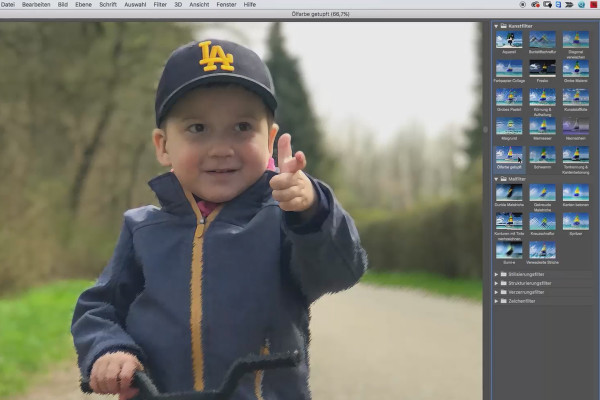Expand the Strukturierungsfilter folder
The height and width of the screenshot is (400, 600).
click(x=496, y=283)
